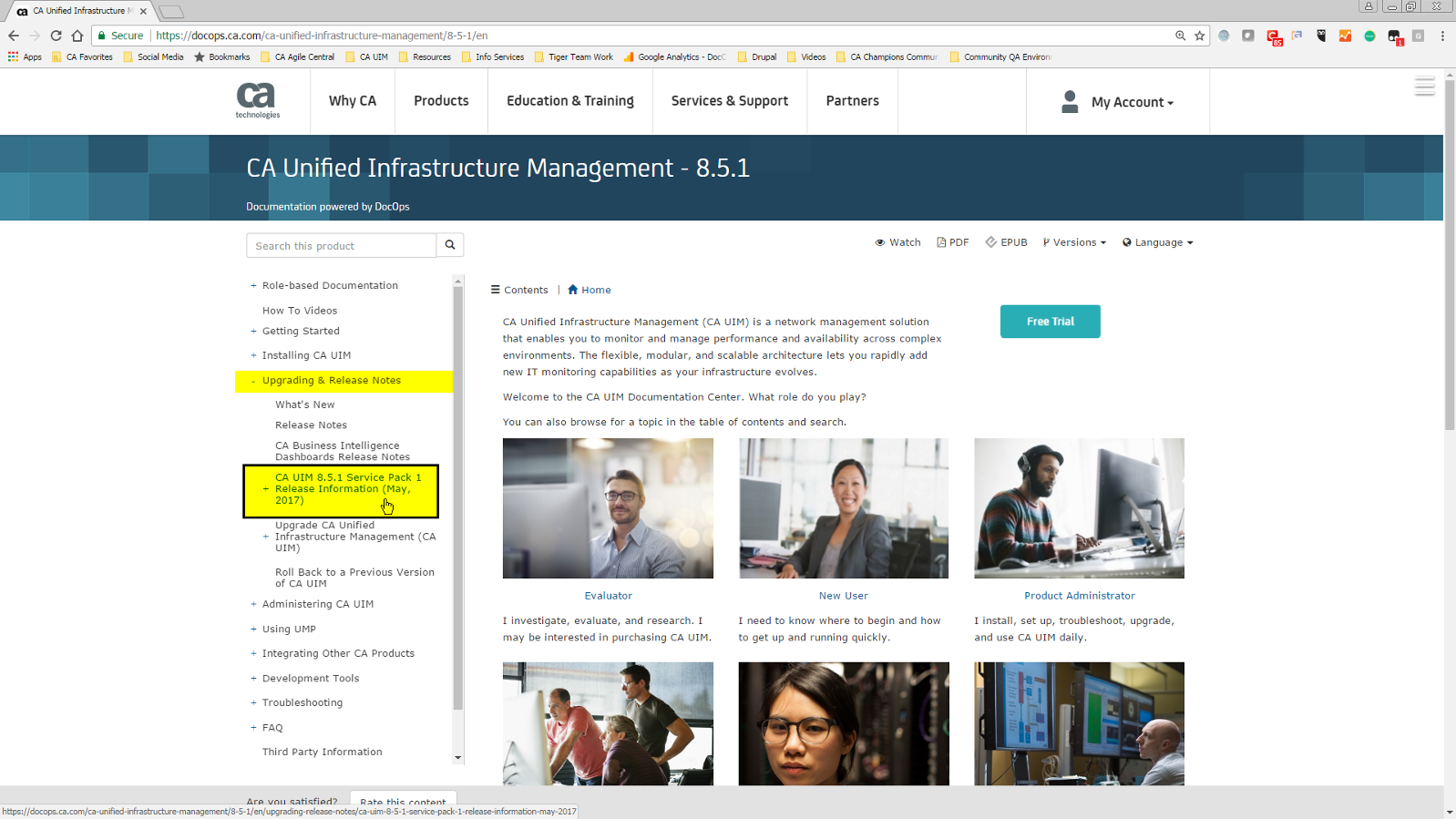Viewport: 1456px width, 819px height.
Task: Click the browser home icon
Action: click(77, 36)
